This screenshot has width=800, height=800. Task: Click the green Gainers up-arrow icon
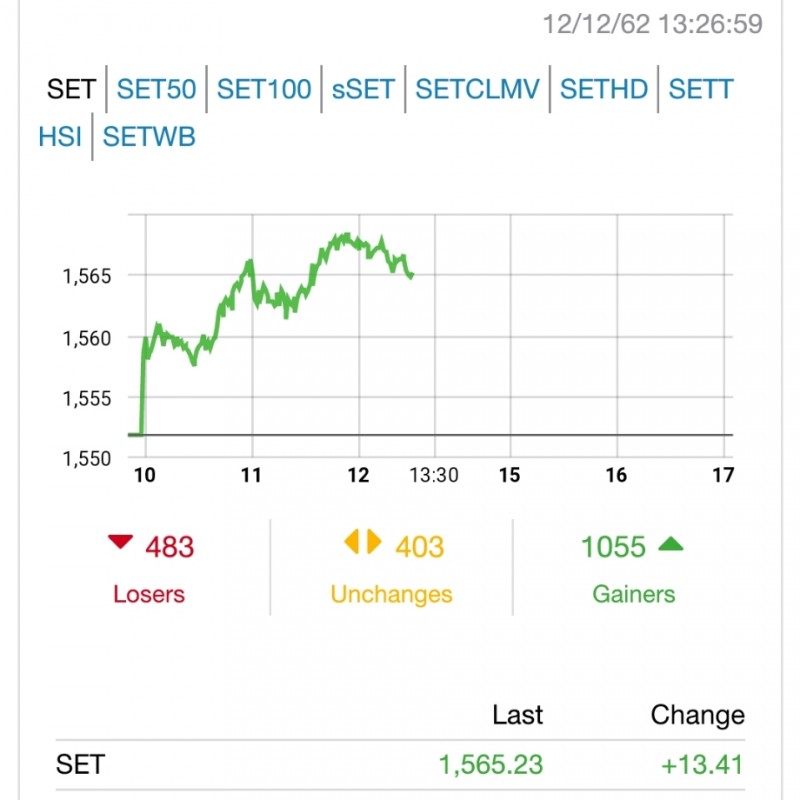[x=671, y=545]
